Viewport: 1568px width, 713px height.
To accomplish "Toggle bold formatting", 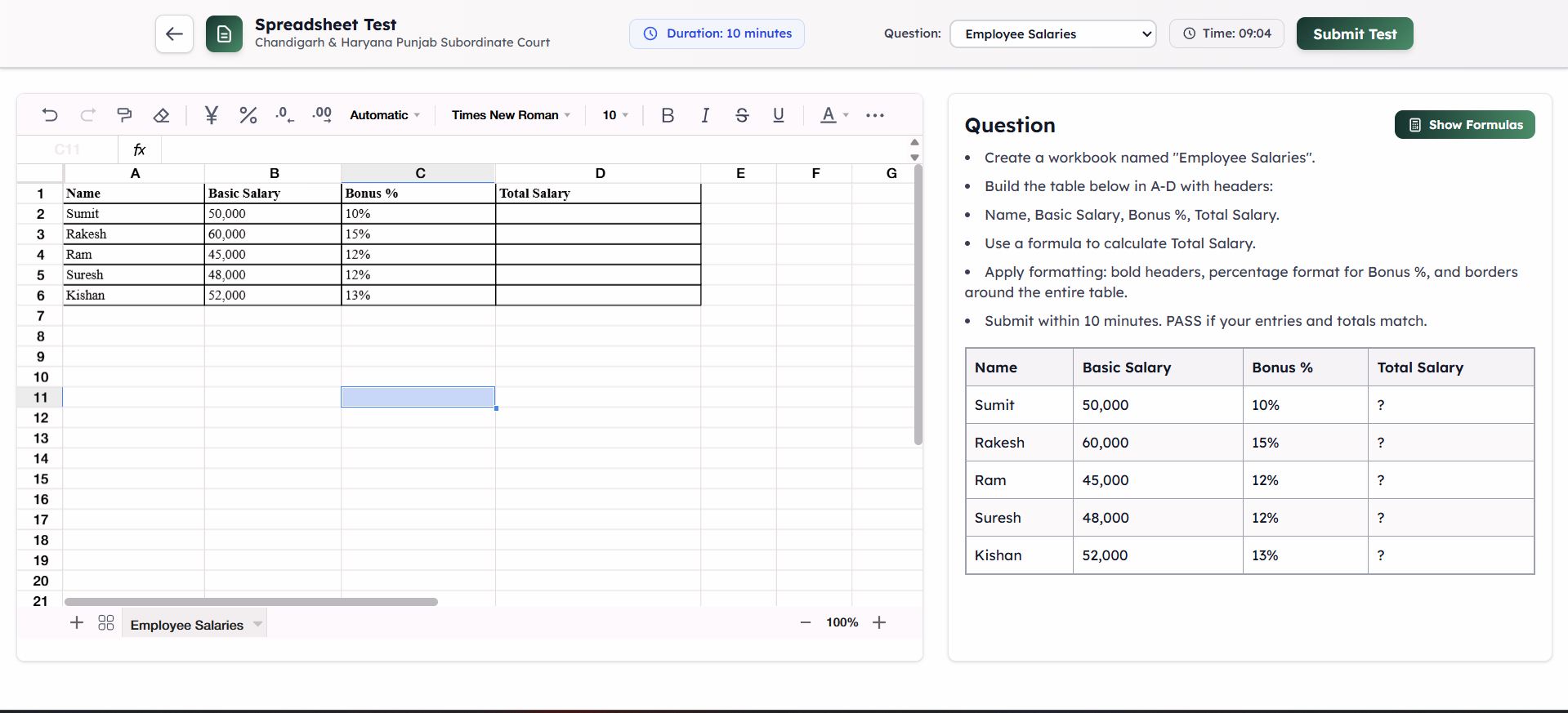I will pos(668,115).
